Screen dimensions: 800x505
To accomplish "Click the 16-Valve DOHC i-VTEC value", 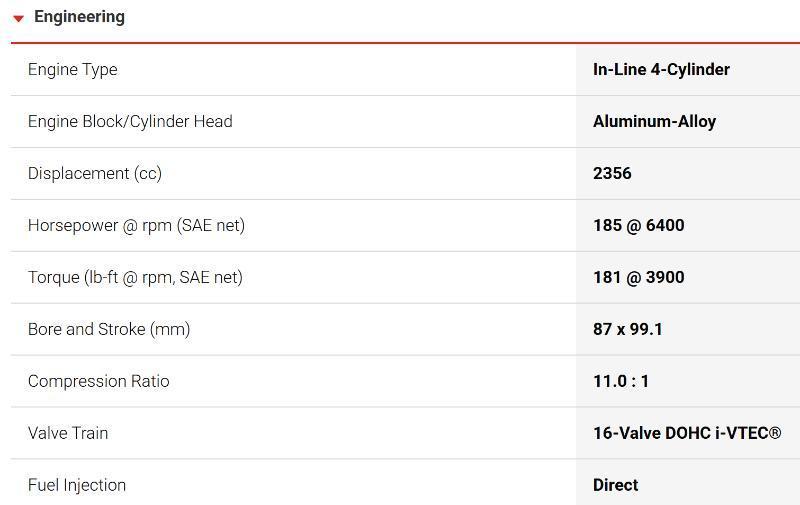I will 686,434.
